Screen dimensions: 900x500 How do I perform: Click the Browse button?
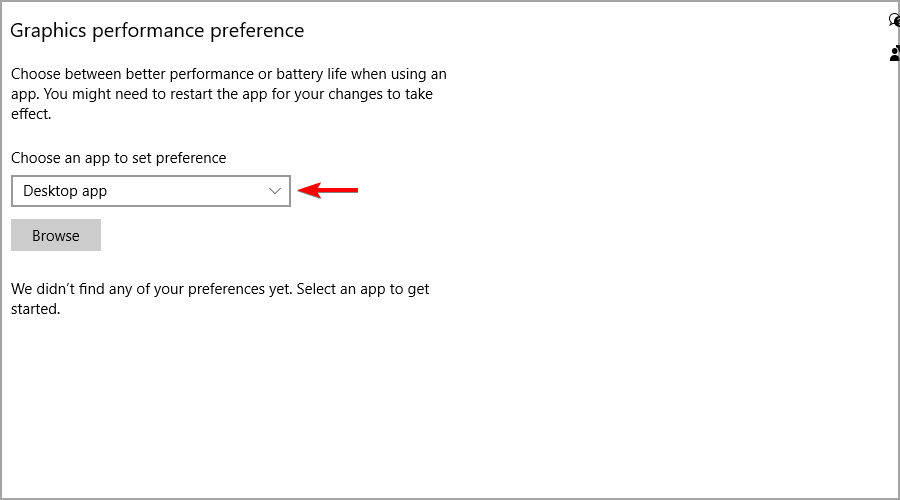(x=56, y=235)
